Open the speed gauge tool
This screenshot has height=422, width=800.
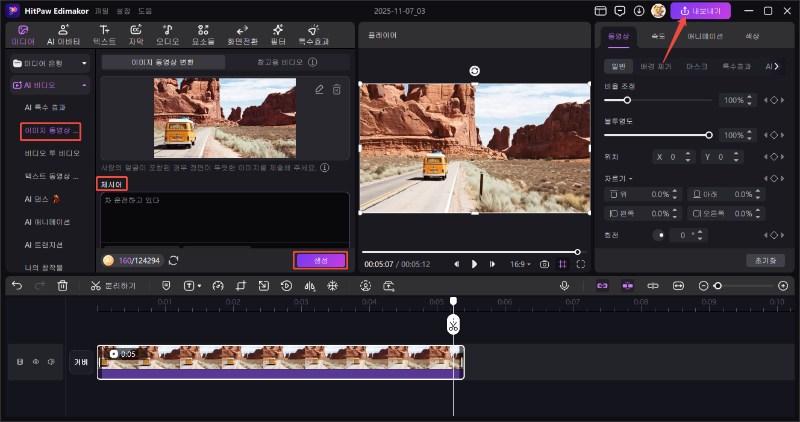pyautogui.click(x=218, y=286)
